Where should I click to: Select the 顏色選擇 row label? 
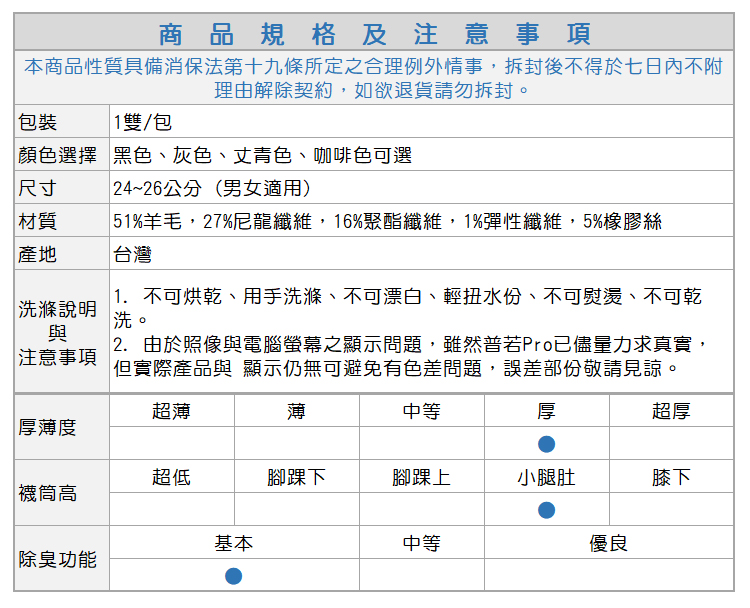tap(58, 156)
